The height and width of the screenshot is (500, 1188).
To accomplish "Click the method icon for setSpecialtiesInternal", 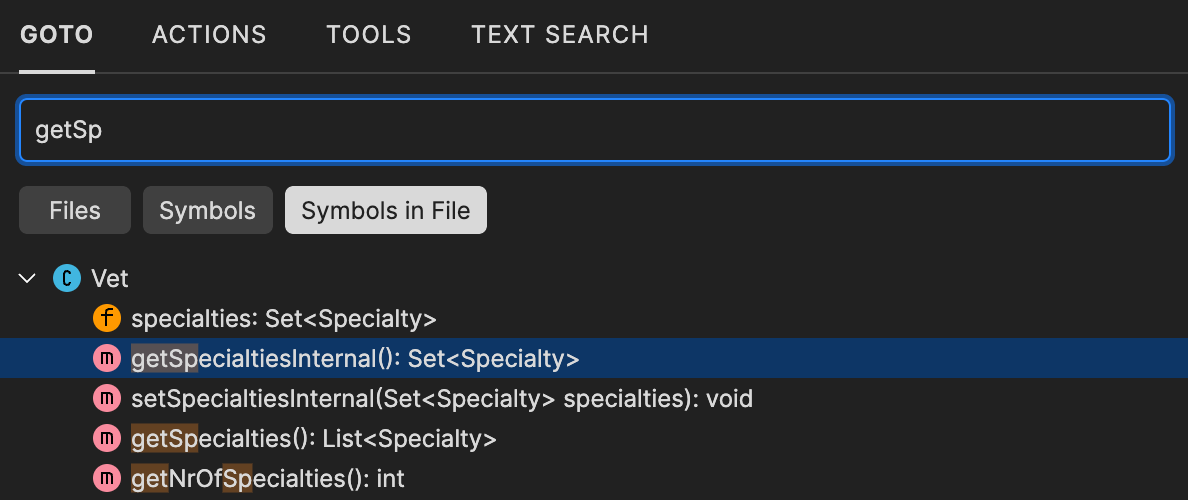I will click(106, 399).
